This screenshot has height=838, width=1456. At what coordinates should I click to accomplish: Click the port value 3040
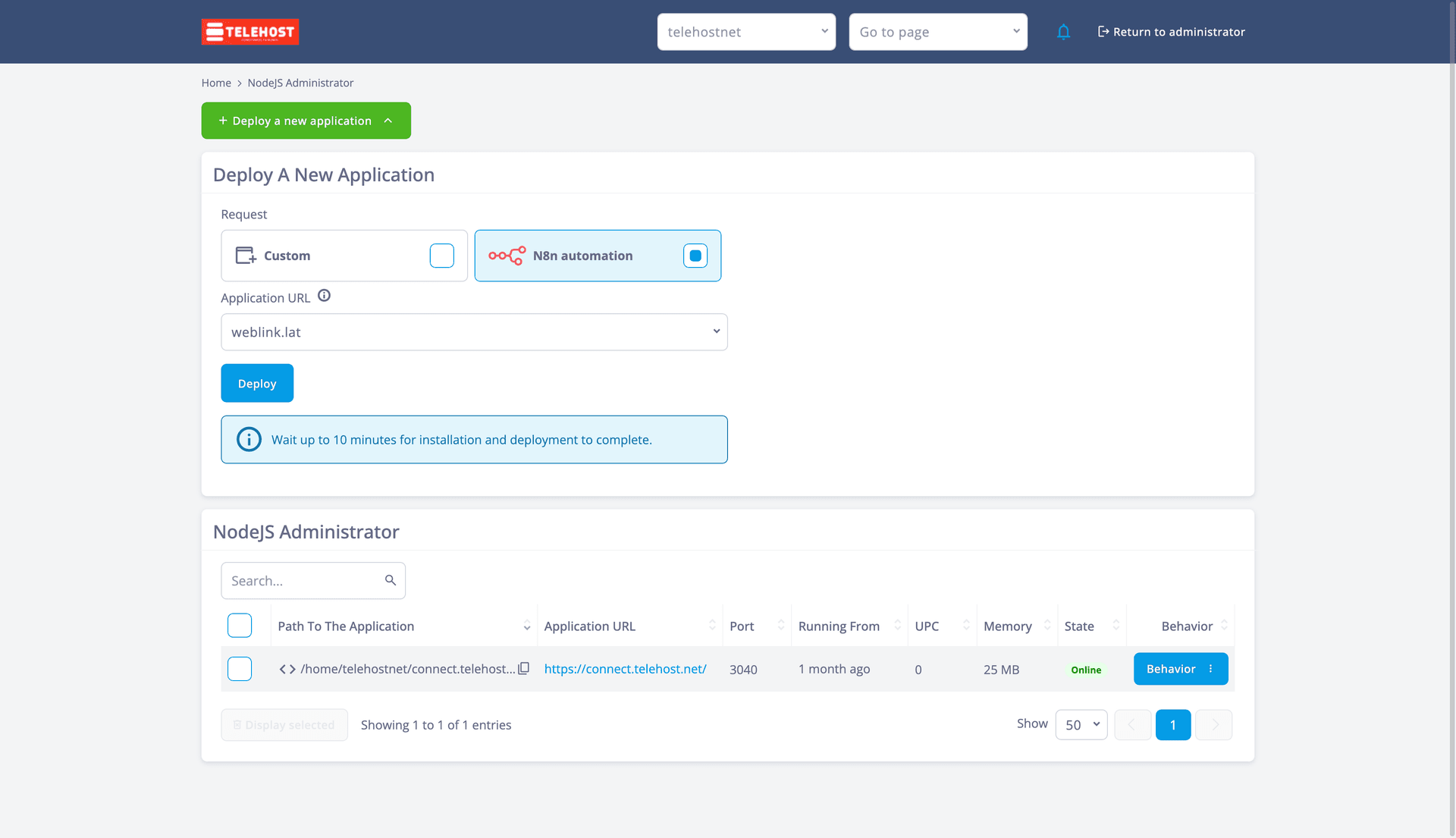(x=743, y=670)
